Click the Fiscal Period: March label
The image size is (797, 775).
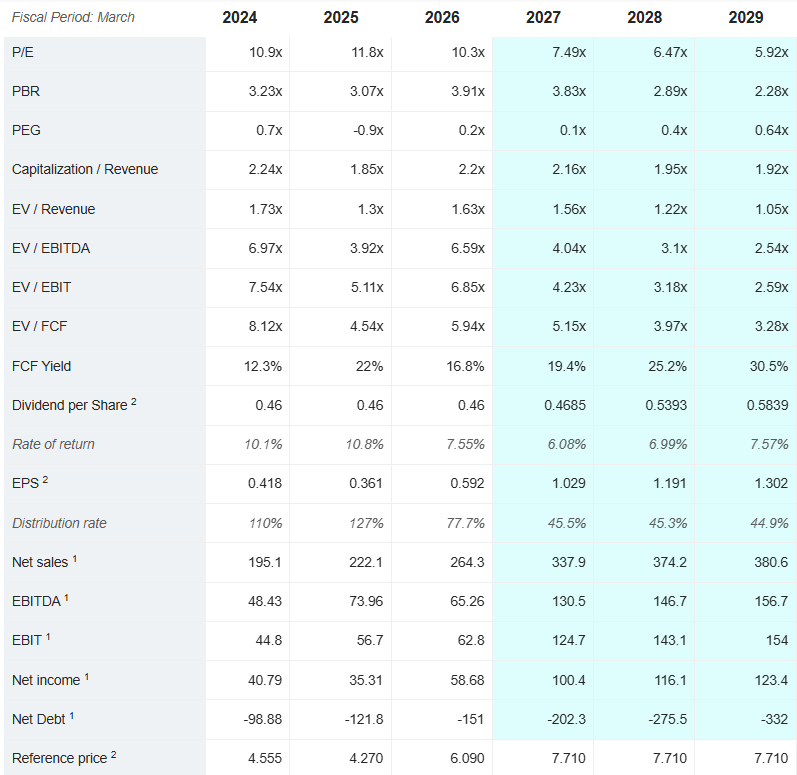tap(73, 17)
